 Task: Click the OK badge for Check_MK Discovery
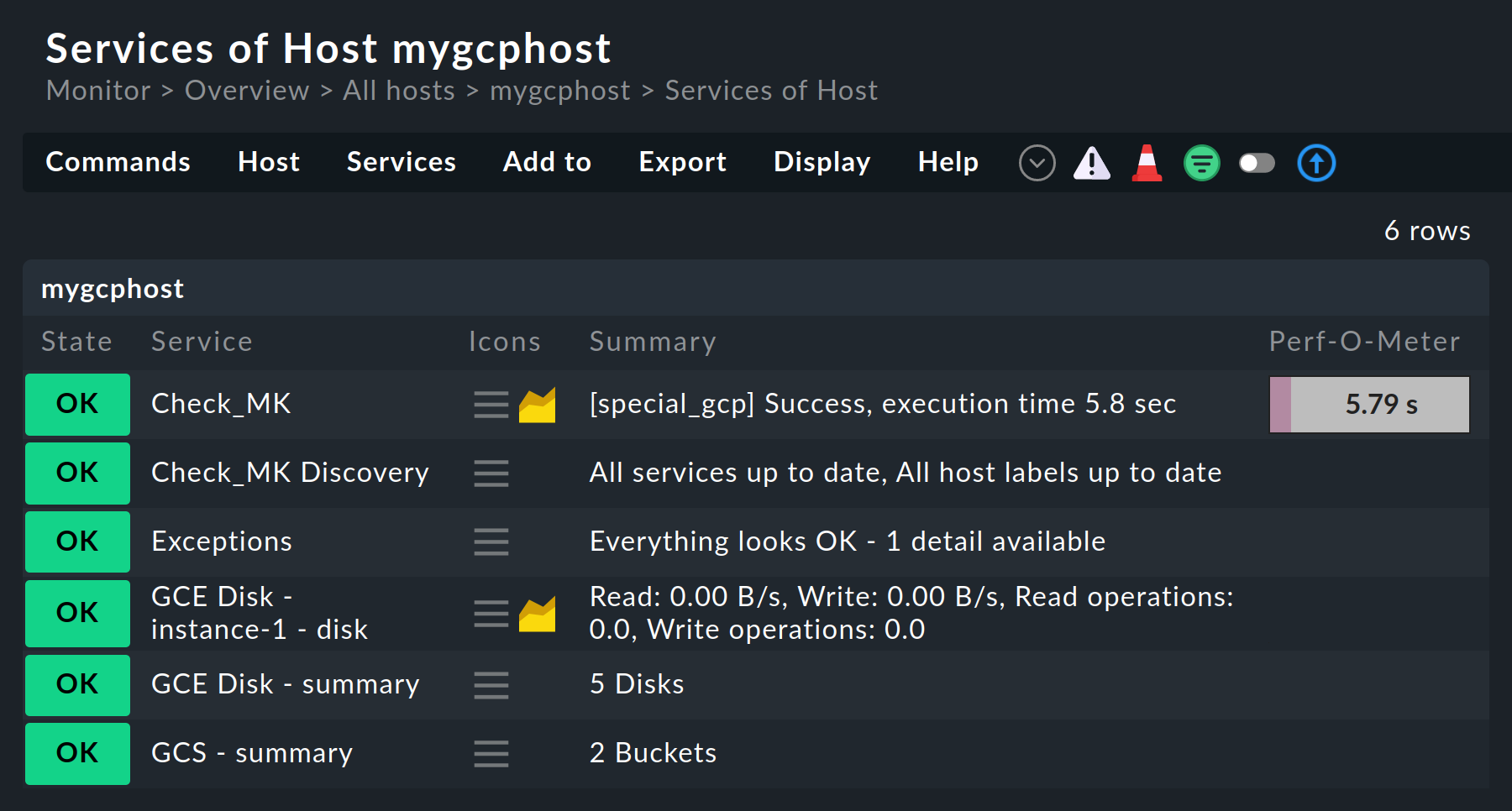(77, 473)
